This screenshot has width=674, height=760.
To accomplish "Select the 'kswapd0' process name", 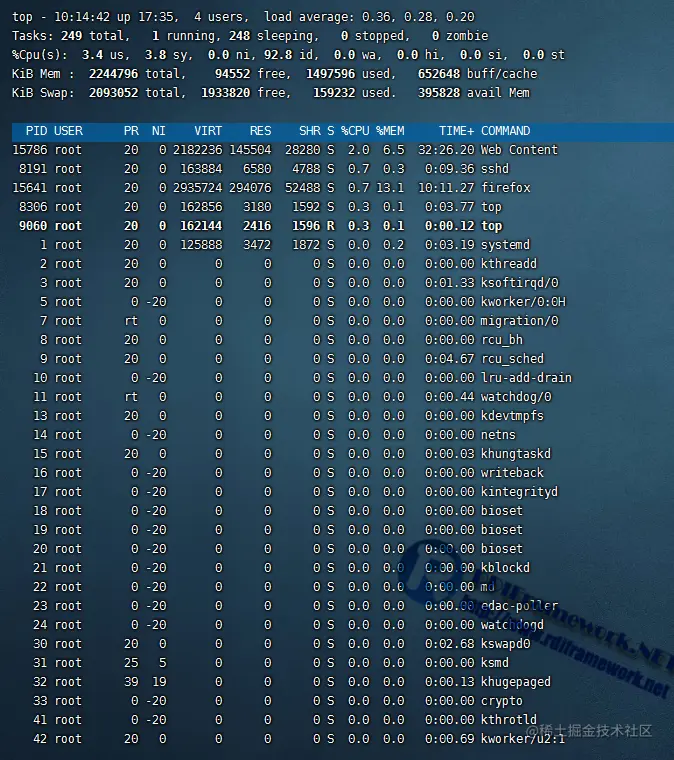I will point(505,644).
